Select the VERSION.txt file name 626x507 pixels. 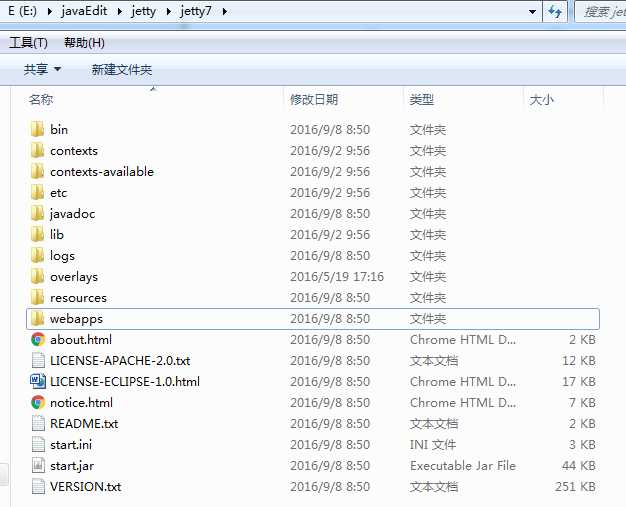pyautogui.click(x=86, y=487)
